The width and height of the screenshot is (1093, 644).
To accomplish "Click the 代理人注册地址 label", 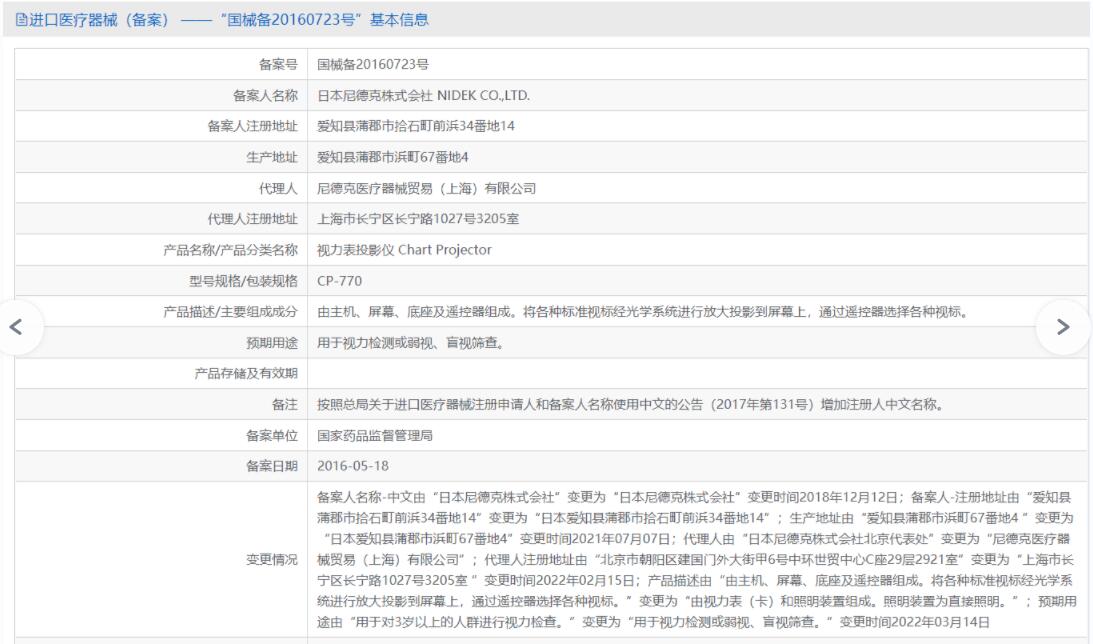I will pos(252,219).
